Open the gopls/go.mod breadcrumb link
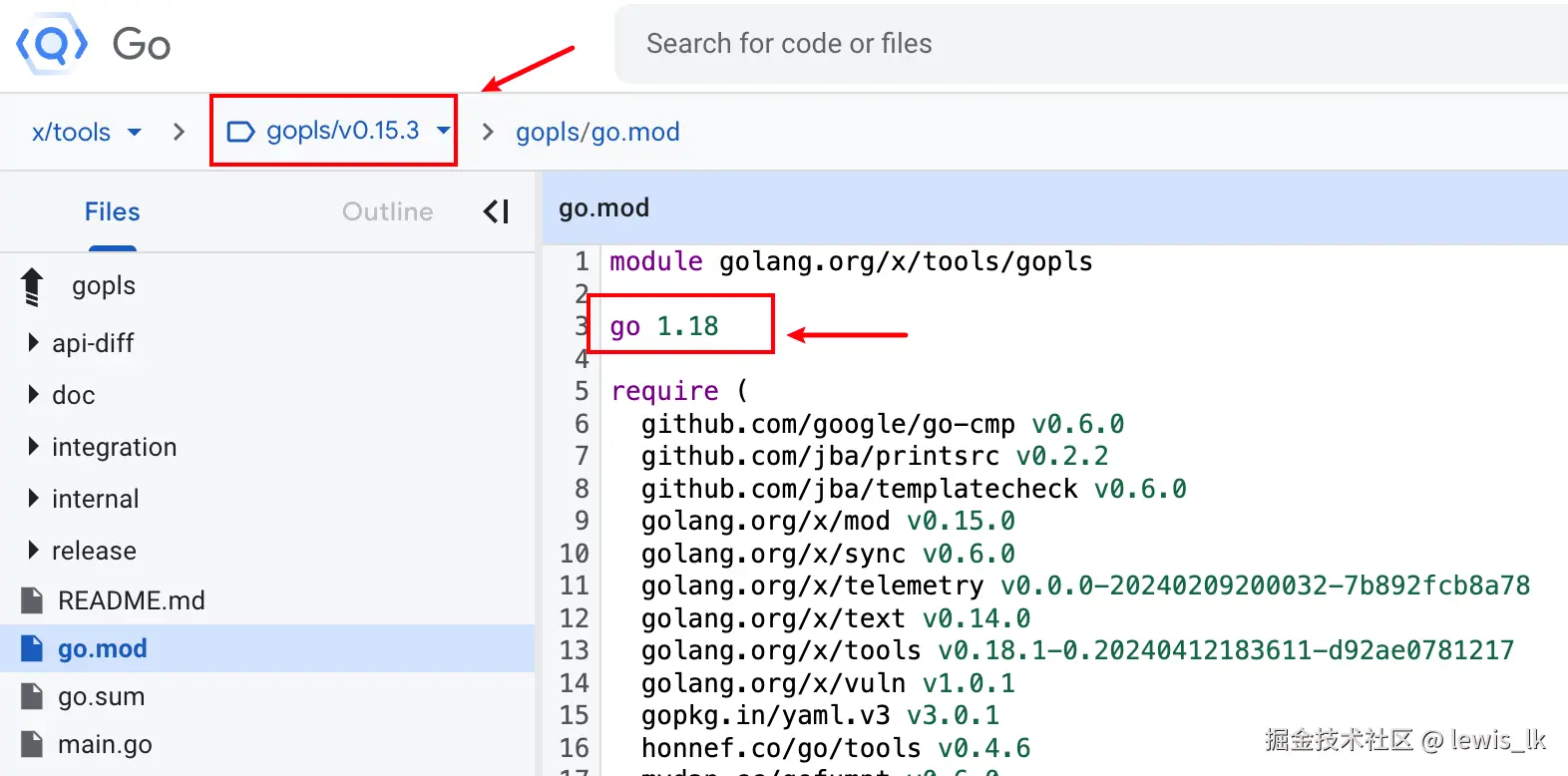 coord(597,132)
